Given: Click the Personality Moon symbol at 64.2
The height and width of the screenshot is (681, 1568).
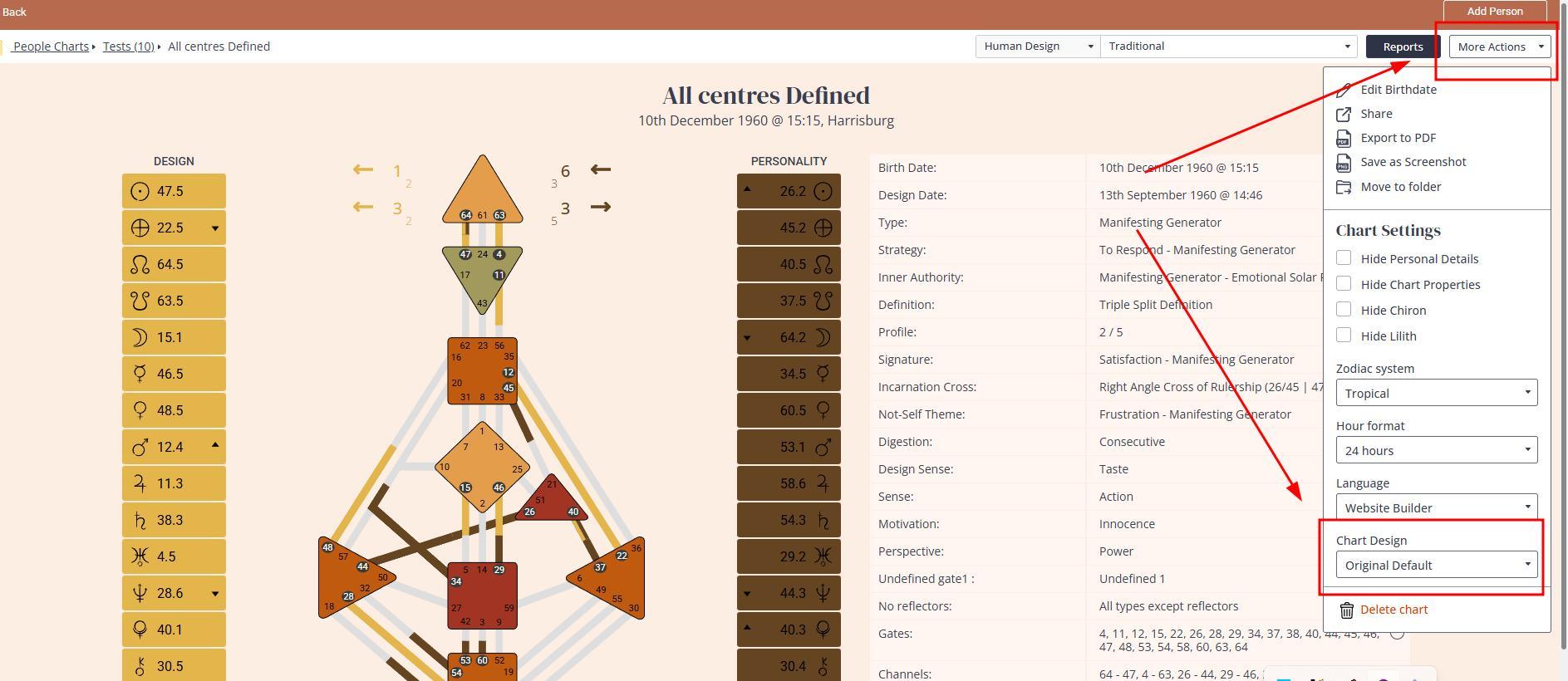Looking at the screenshot, I should 823,337.
